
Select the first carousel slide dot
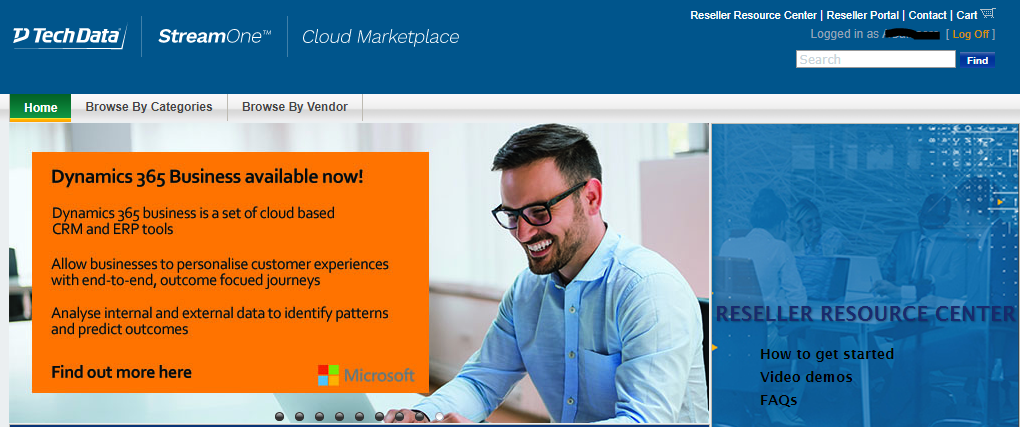(279, 416)
